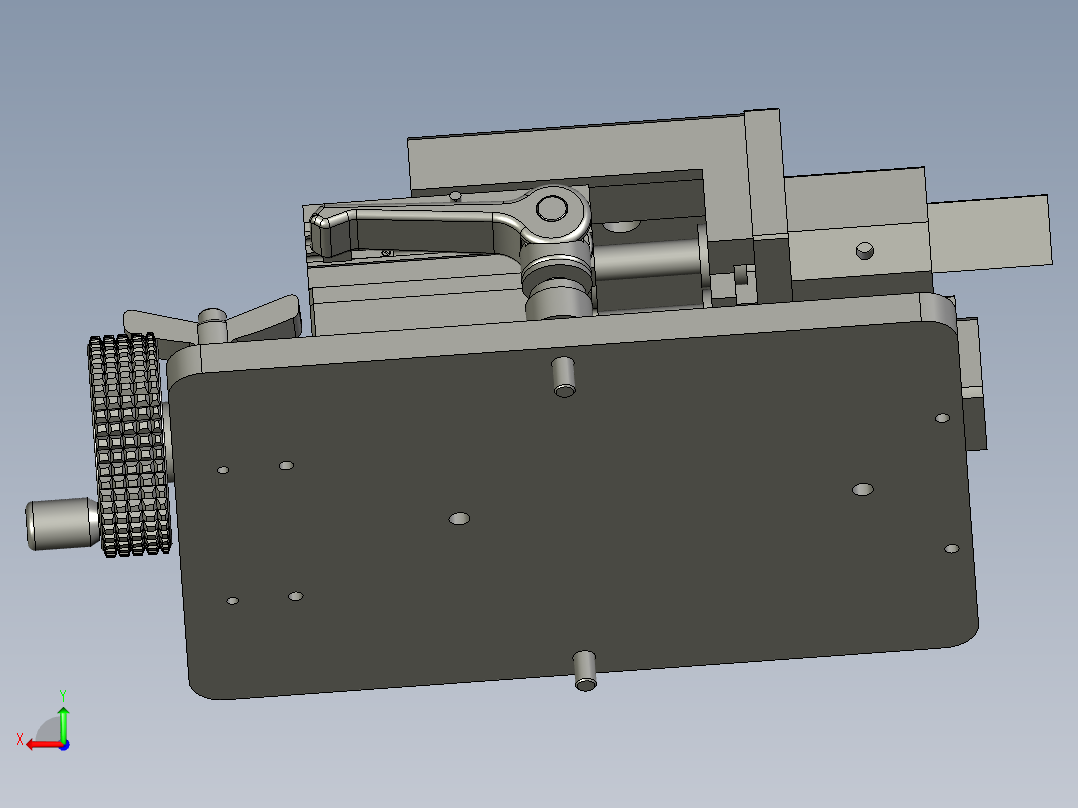Image resolution: width=1078 pixels, height=808 pixels.
Task: Click the red X axis of the triad
Action: 43,744
